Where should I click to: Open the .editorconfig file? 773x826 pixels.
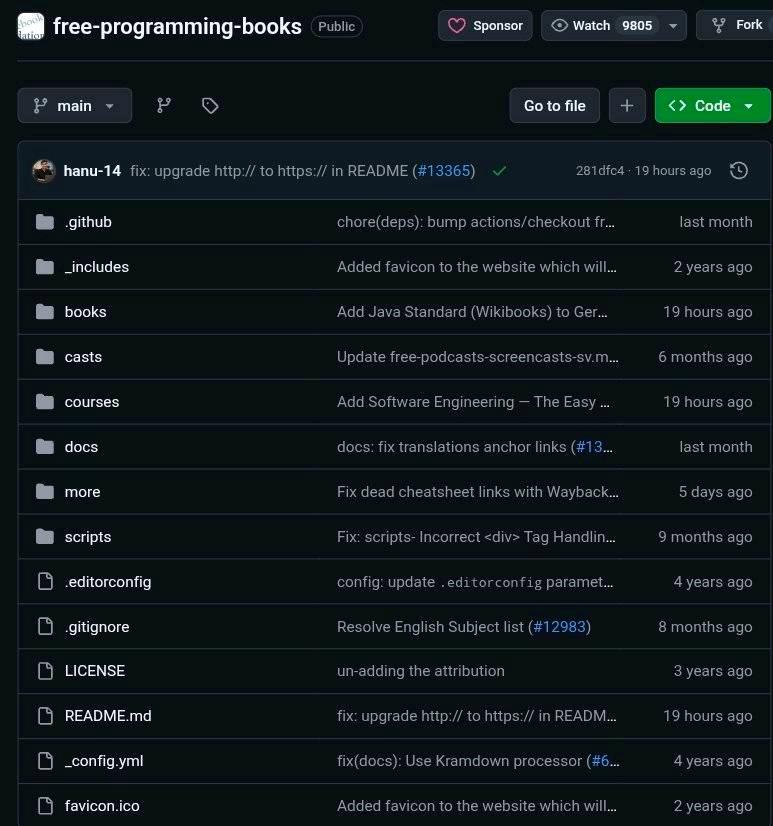(x=108, y=582)
